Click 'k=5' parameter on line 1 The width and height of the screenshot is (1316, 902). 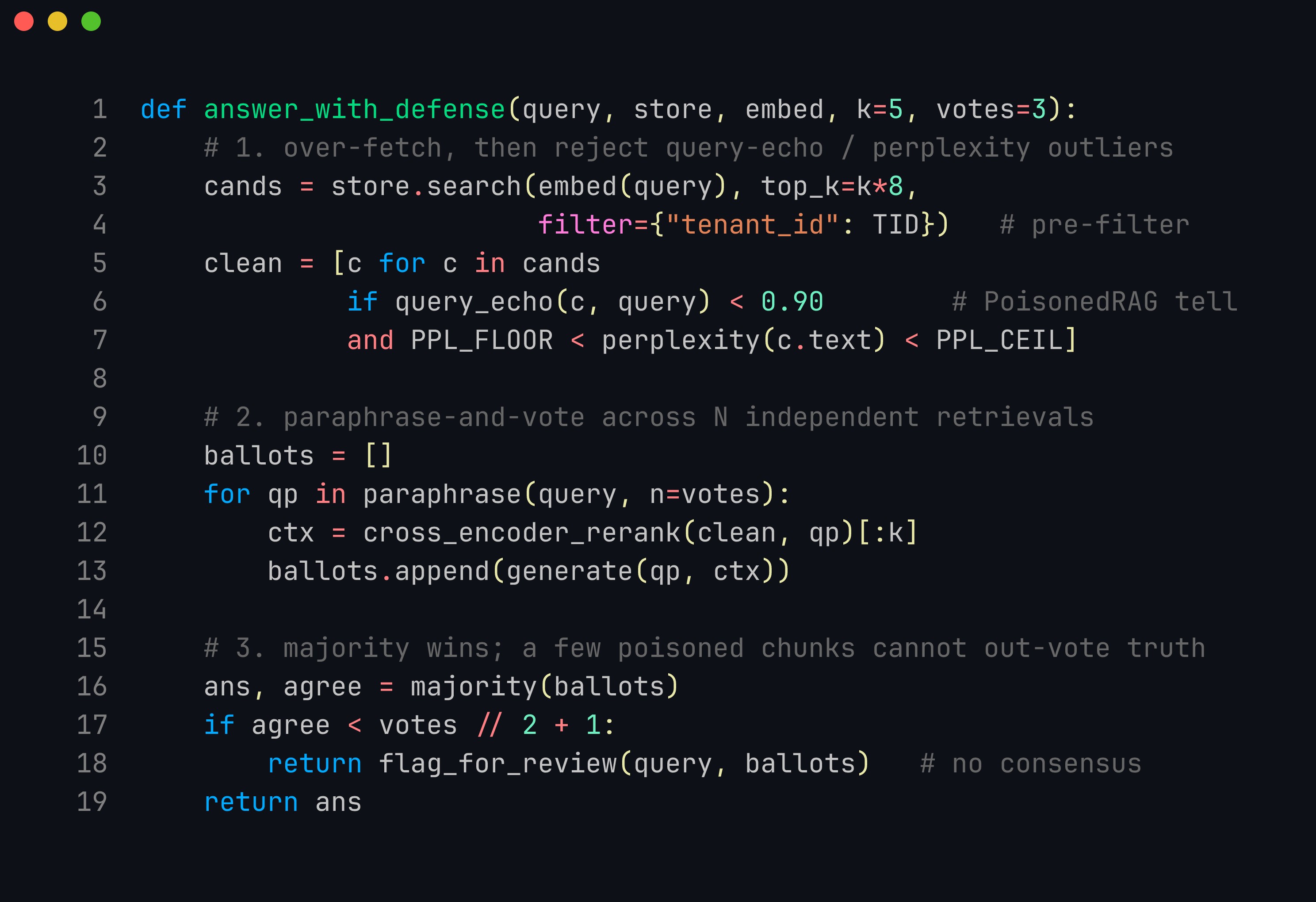pos(880,109)
